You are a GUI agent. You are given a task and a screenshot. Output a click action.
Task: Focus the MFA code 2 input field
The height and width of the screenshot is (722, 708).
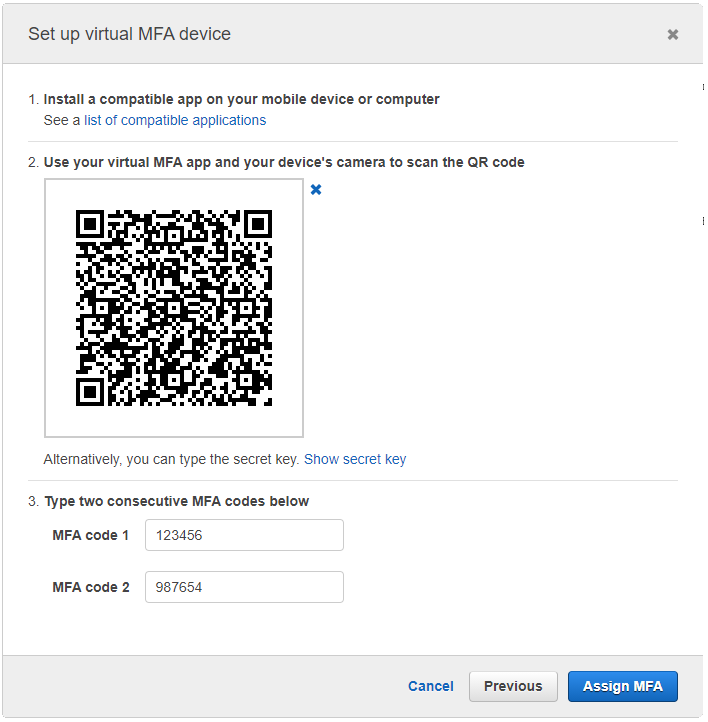244,587
